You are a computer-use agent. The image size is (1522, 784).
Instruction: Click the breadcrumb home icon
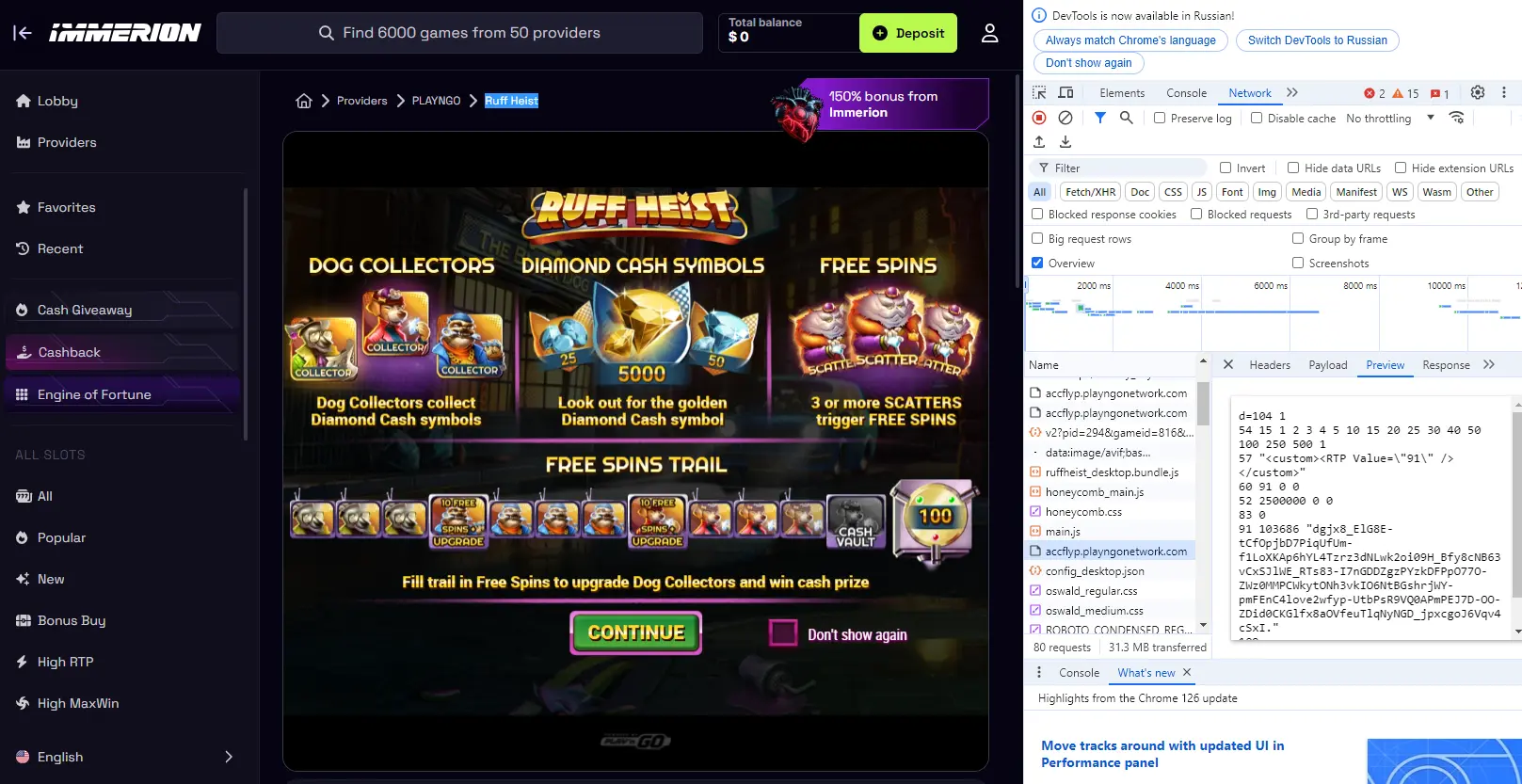click(x=304, y=101)
